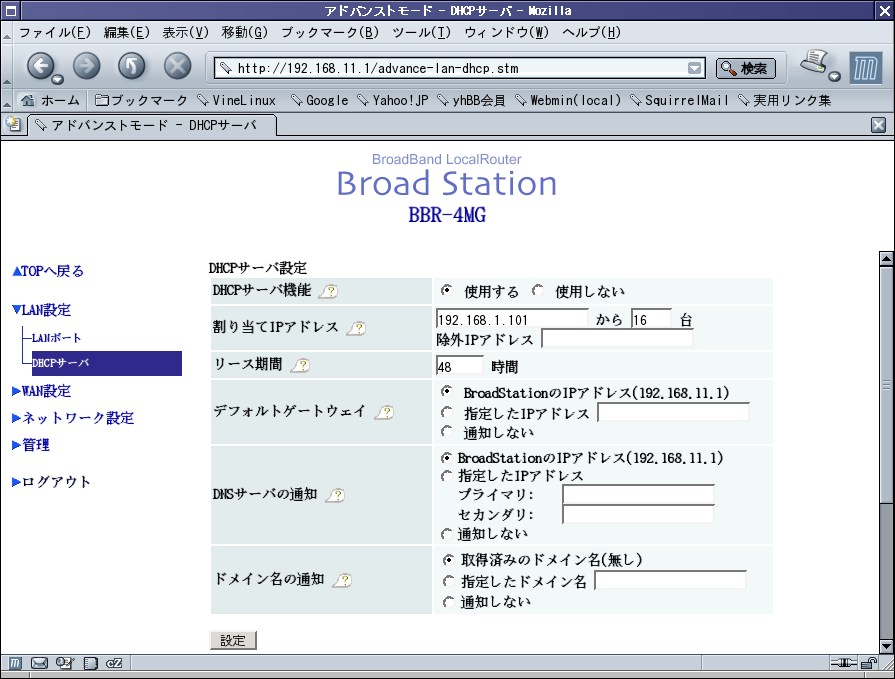Viewport: 895px width, 679px height.
Task: Open the ツール(T) menu
Action: 422,33
